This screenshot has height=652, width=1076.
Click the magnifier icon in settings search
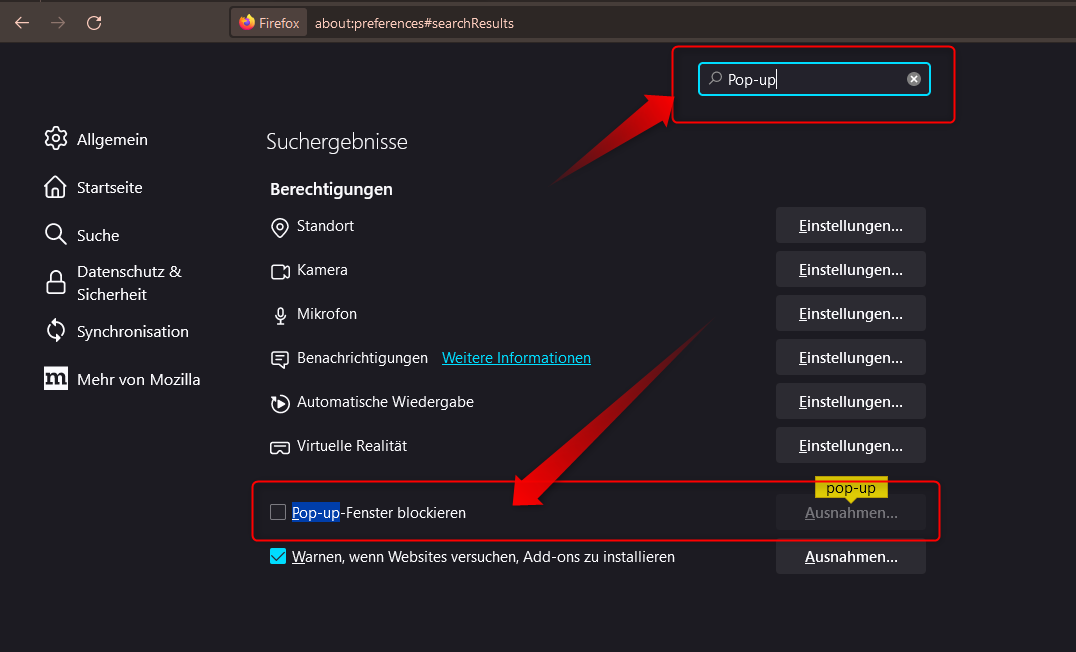coord(715,78)
